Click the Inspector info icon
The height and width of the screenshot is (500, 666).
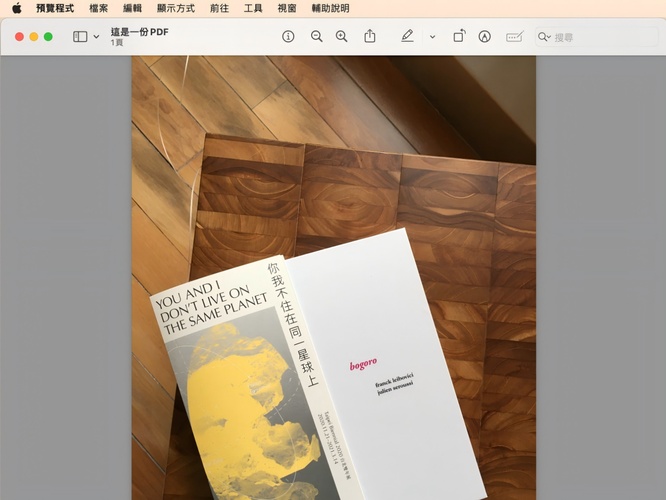(x=288, y=36)
